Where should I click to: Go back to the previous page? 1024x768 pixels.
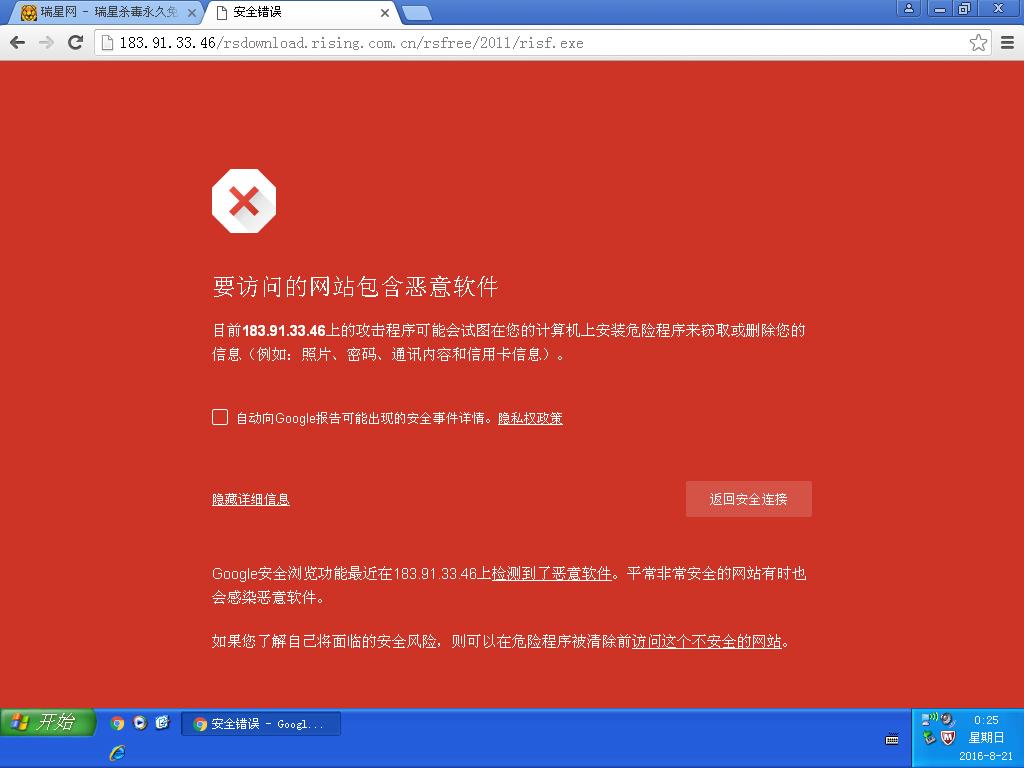click(18, 43)
